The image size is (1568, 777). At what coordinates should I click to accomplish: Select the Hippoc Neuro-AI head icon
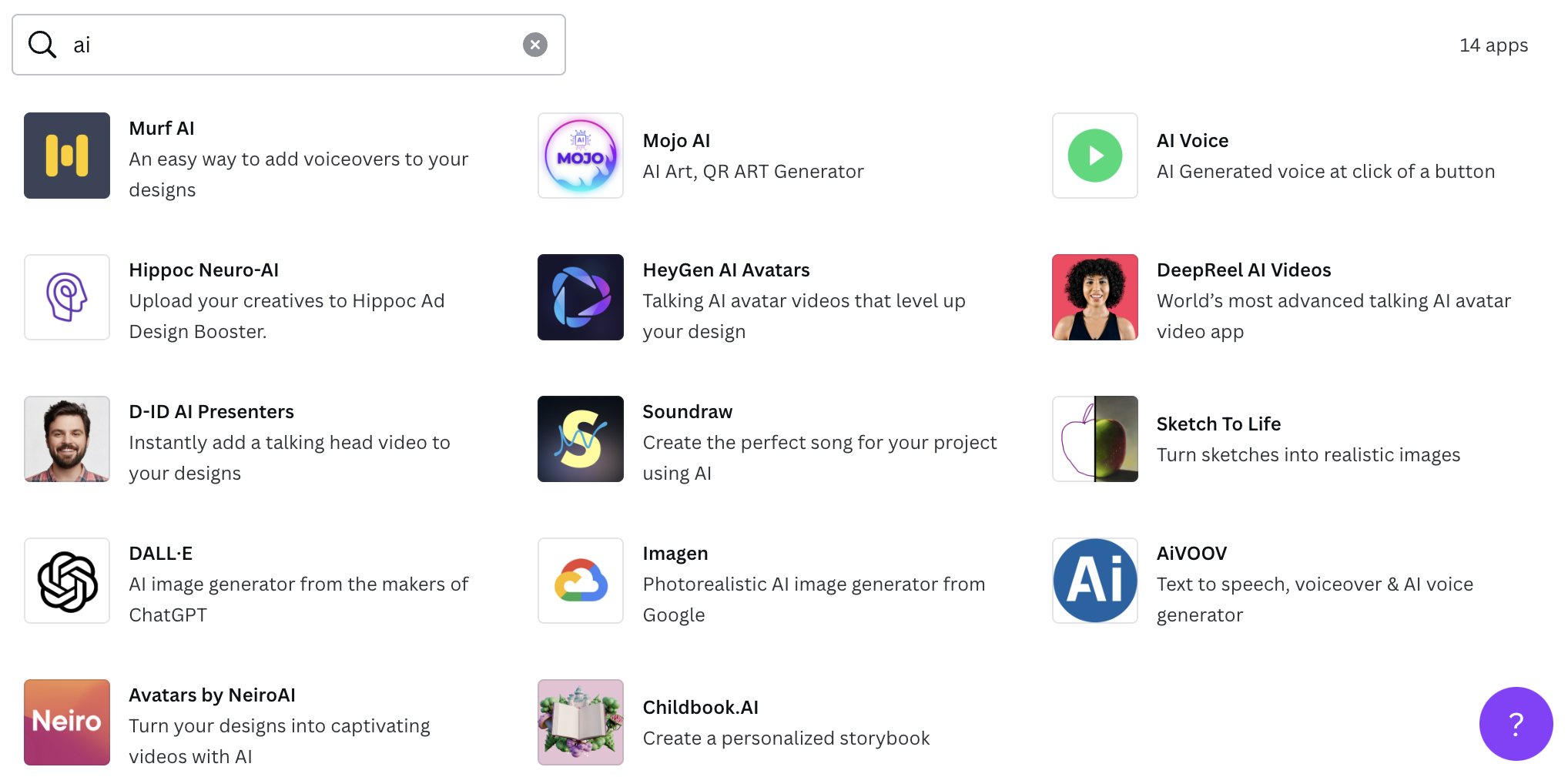pyautogui.click(x=67, y=297)
